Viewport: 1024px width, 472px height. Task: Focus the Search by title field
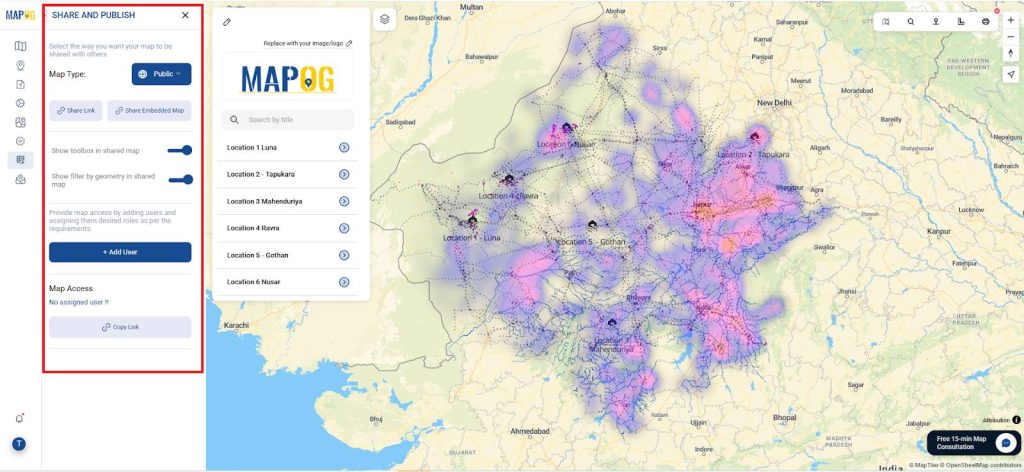point(287,120)
